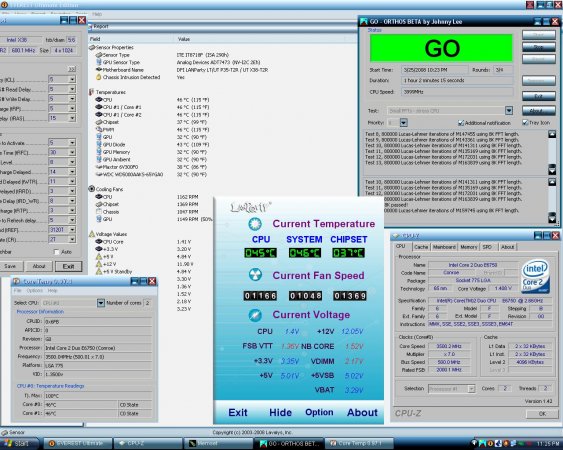Click the Motherboard Name row icon
Screen dimensions: 563x450
tap(99, 70)
